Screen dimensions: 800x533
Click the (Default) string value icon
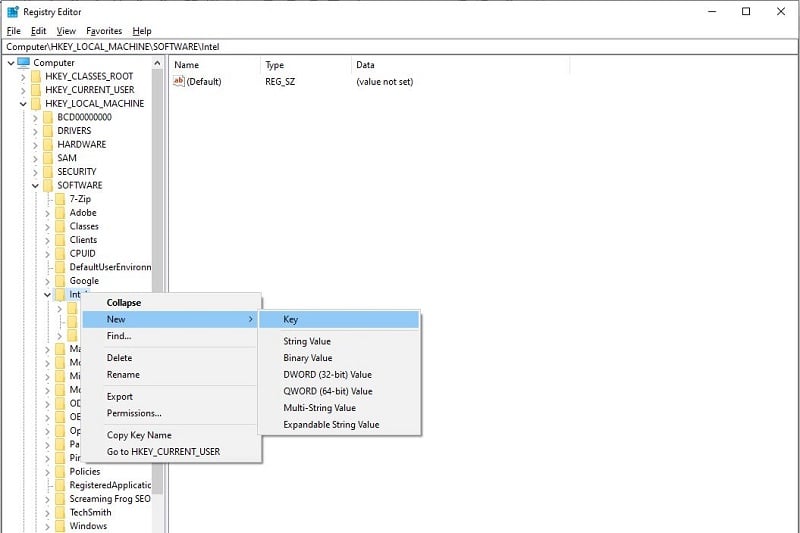pyautogui.click(x=179, y=81)
